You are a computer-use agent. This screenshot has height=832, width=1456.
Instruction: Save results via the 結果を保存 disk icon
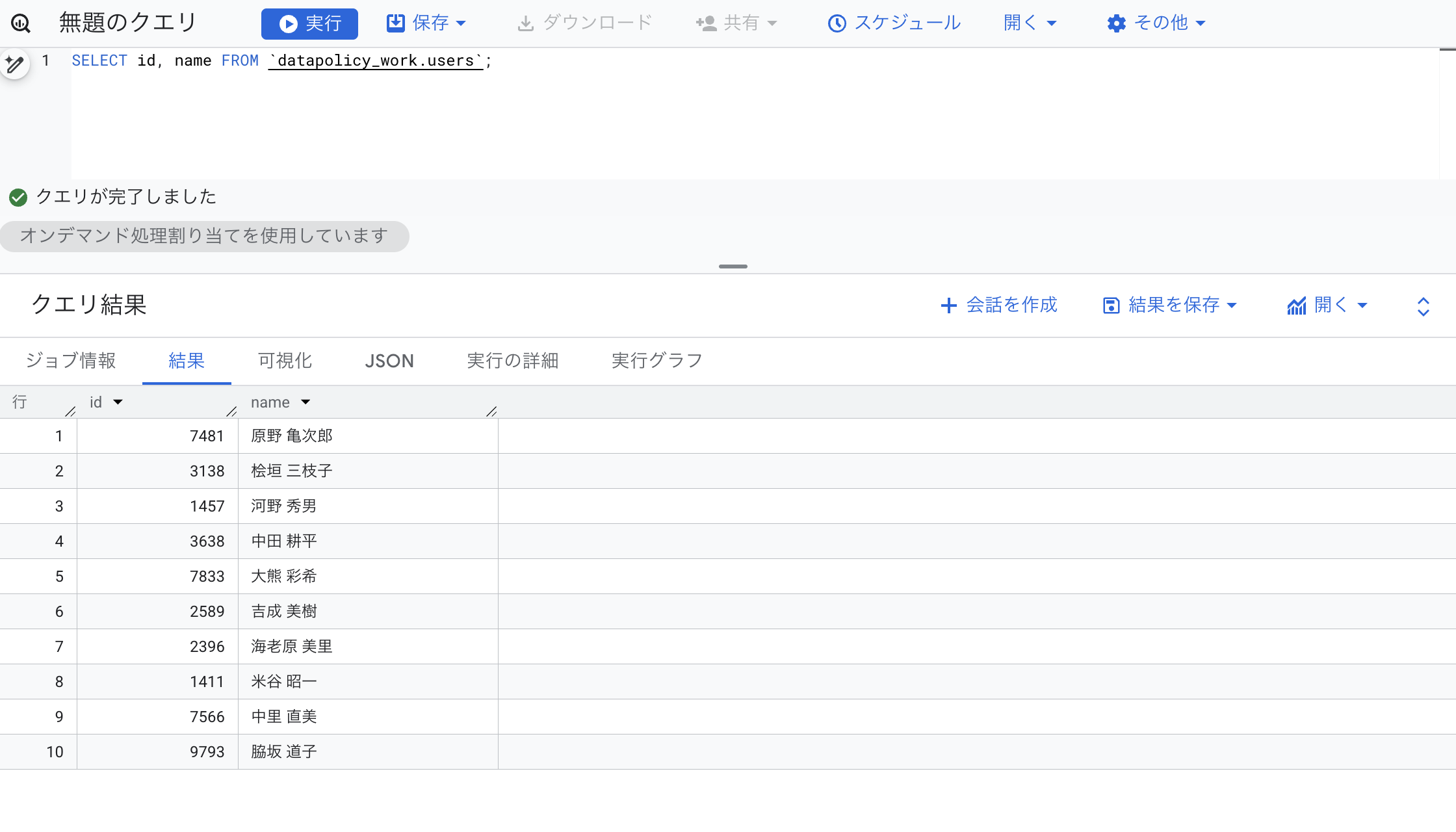click(1111, 305)
